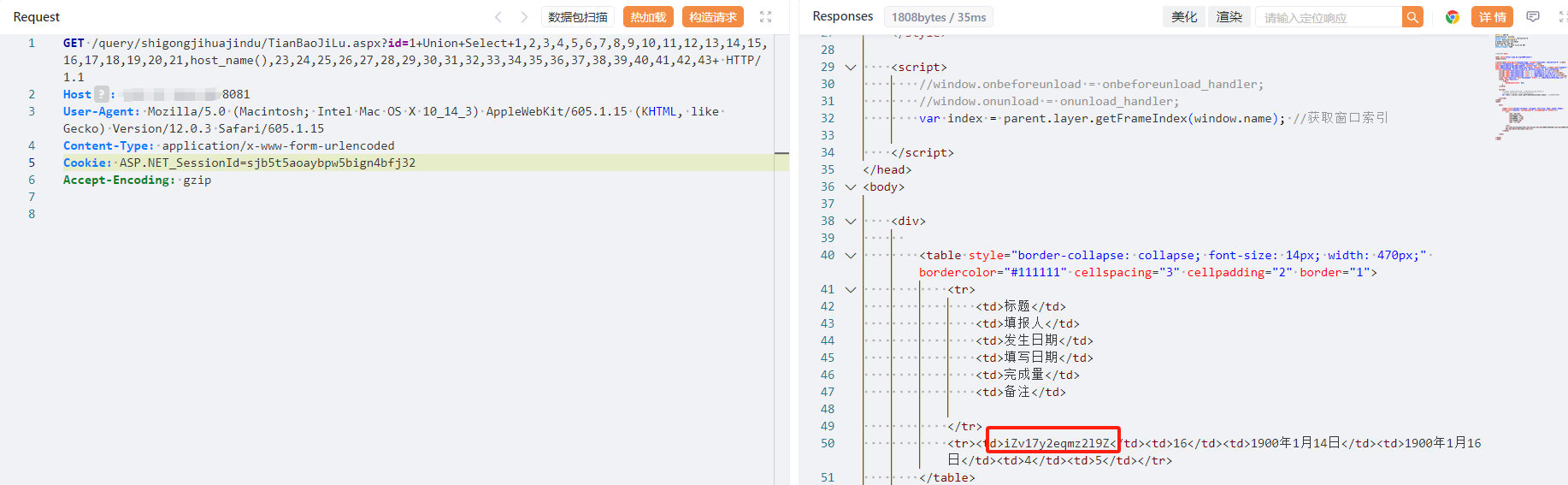Screen dimensions: 1568x485
Task: Click the <td>填写日期</td> line
Action: [1035, 358]
